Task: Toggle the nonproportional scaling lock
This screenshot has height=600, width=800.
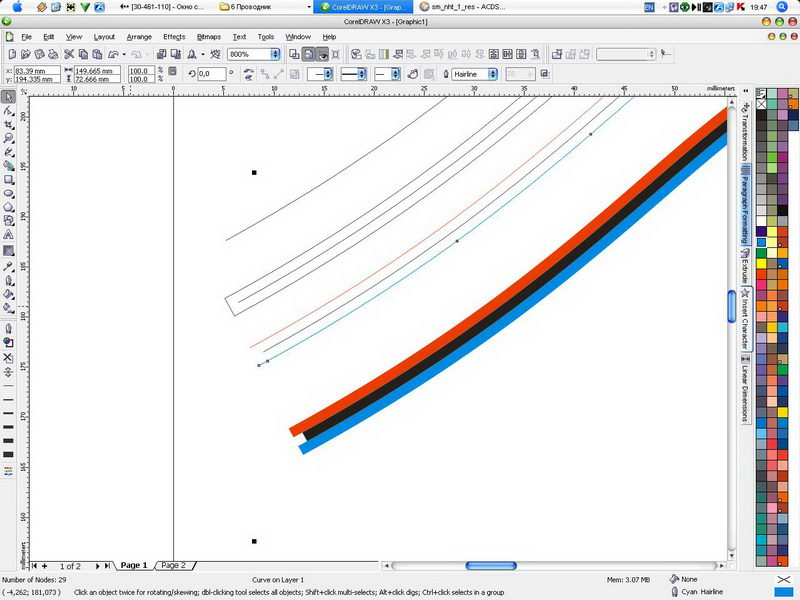Action: (172, 71)
